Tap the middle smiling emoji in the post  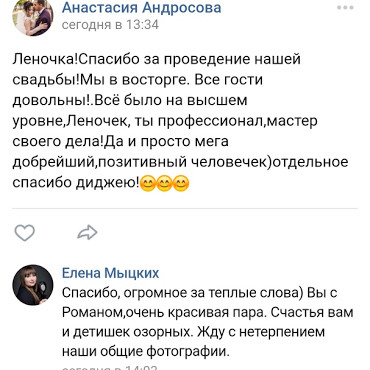coord(164,183)
